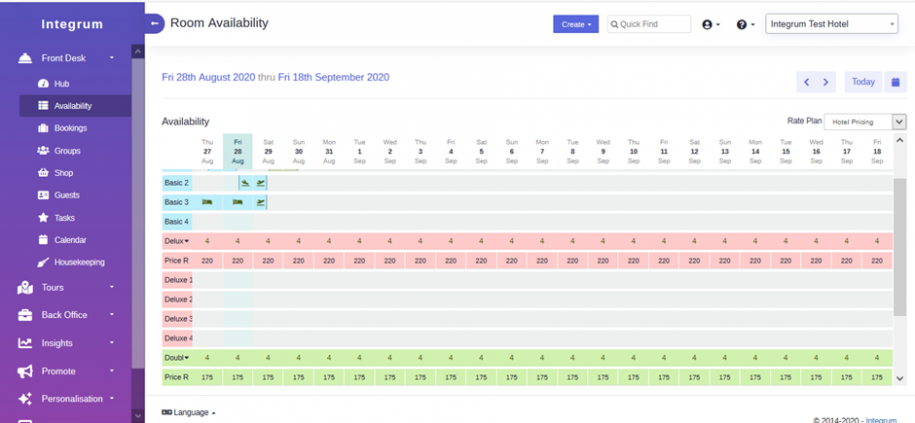Click the Integrum footer link

(x=881, y=420)
